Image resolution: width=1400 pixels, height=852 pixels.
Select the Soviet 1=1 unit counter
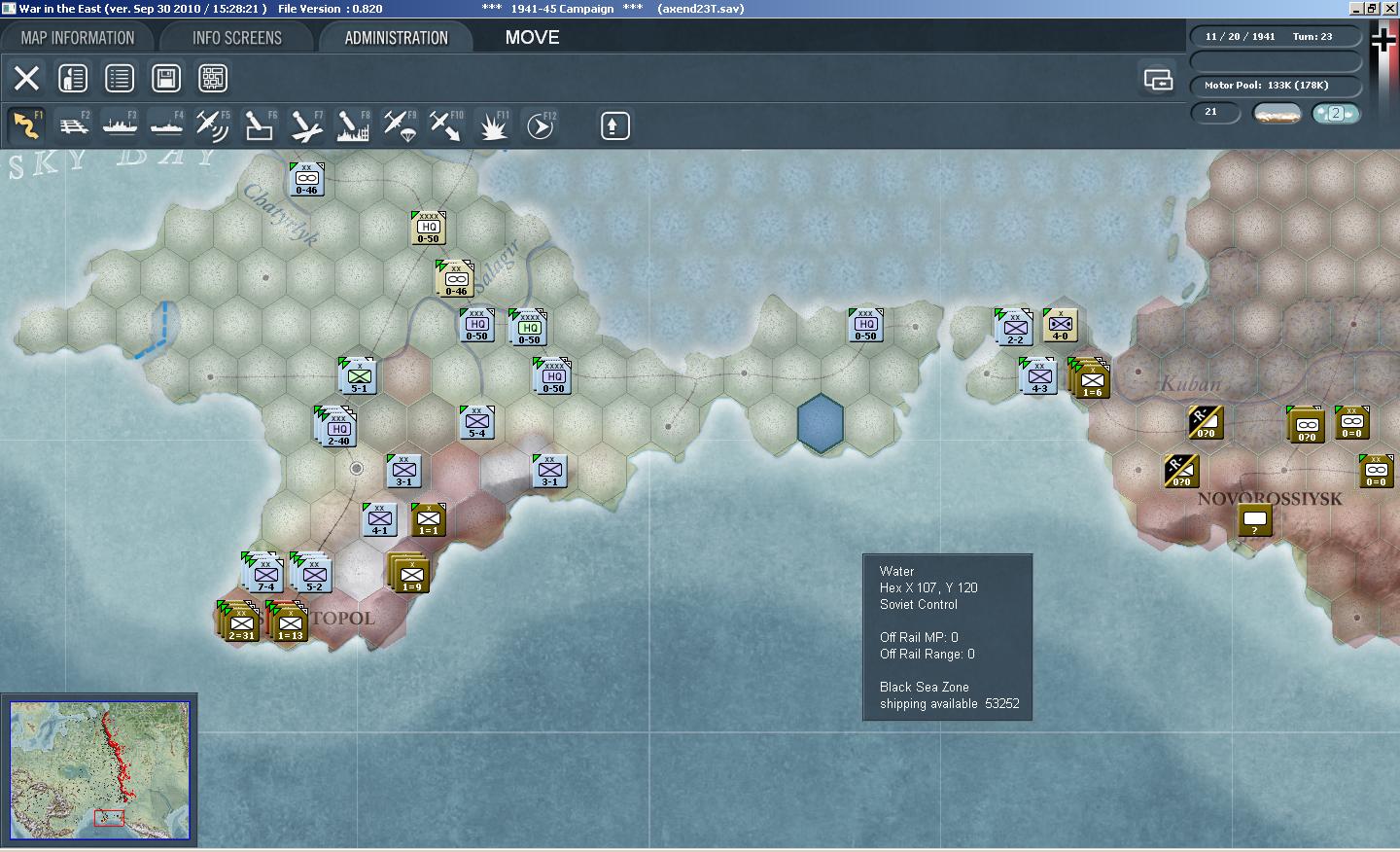click(428, 519)
